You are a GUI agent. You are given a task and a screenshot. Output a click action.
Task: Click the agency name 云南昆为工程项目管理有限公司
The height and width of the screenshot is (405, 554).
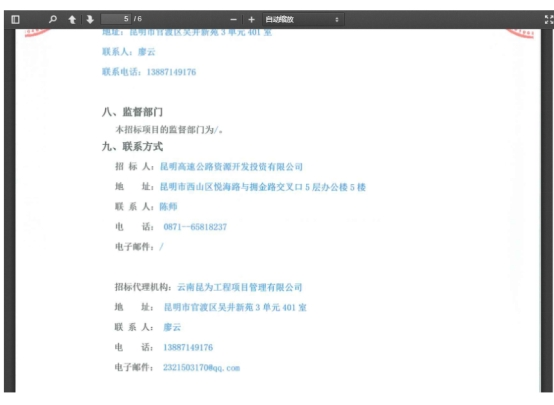240,287
